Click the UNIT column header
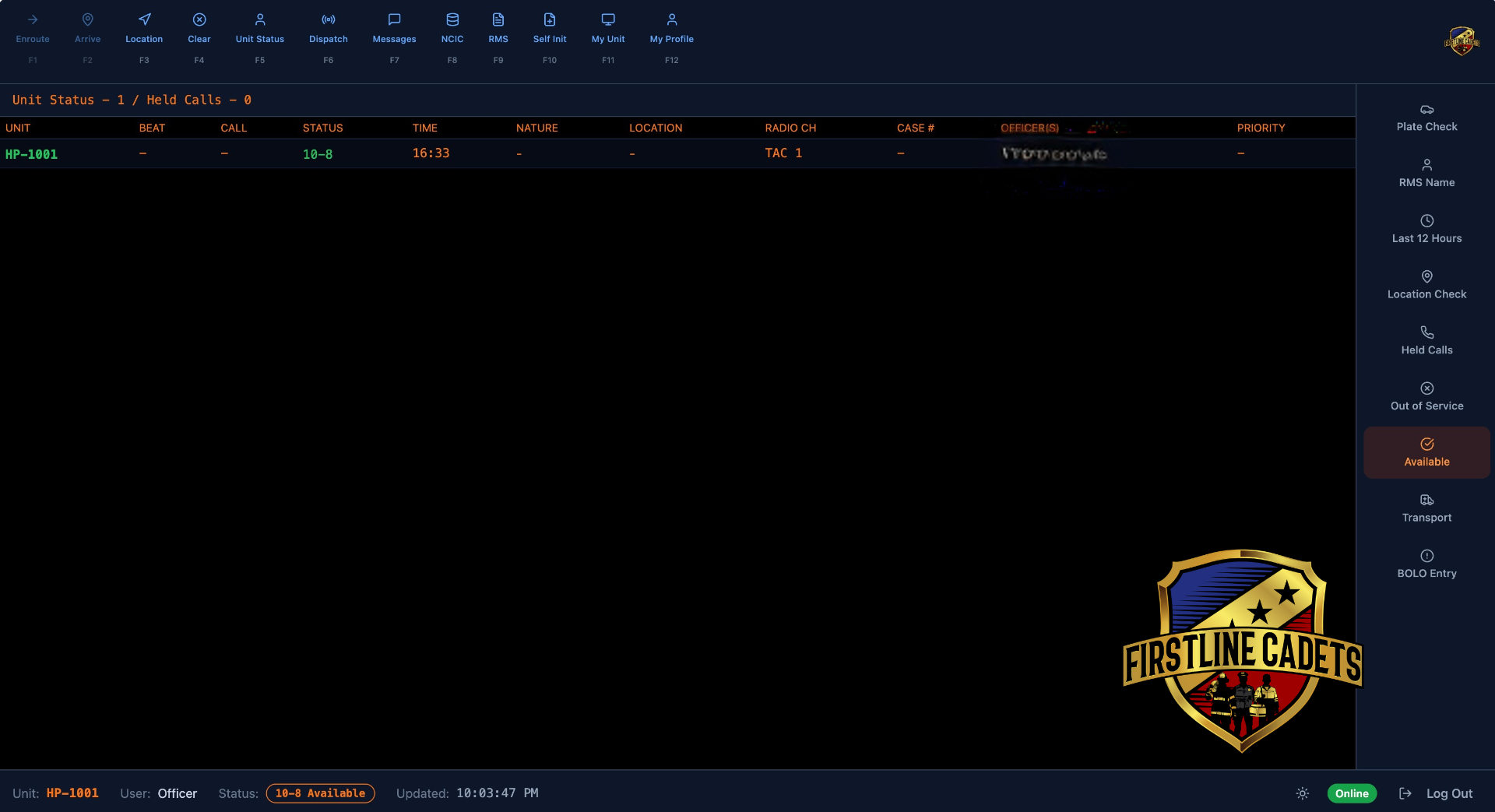 [18, 128]
